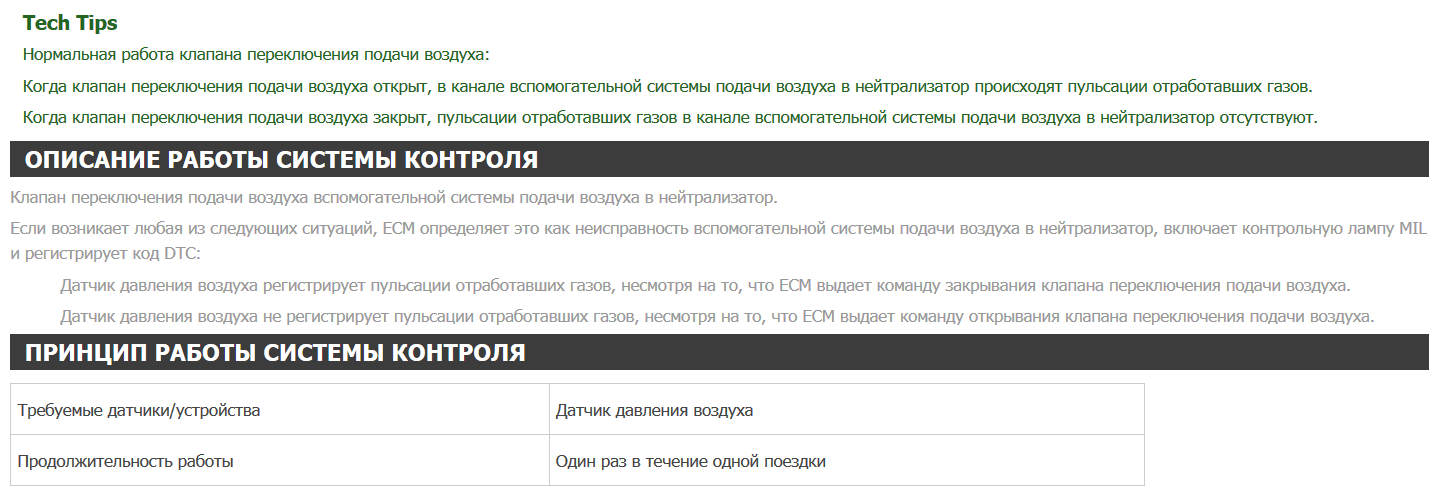The width and height of the screenshot is (1441, 491).
Task: Click table cell 'Датчик давления воздуха'
Action: [x=847, y=410]
